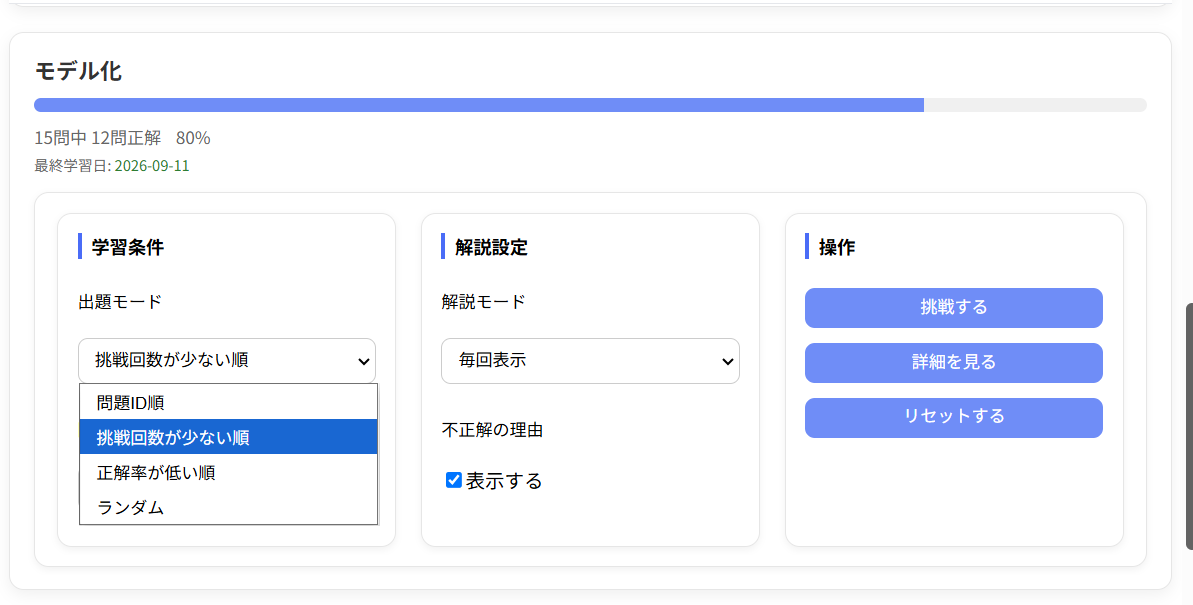1193x605 pixels.
Task: Pick 正解率が低い順 option
Action: 228,472
